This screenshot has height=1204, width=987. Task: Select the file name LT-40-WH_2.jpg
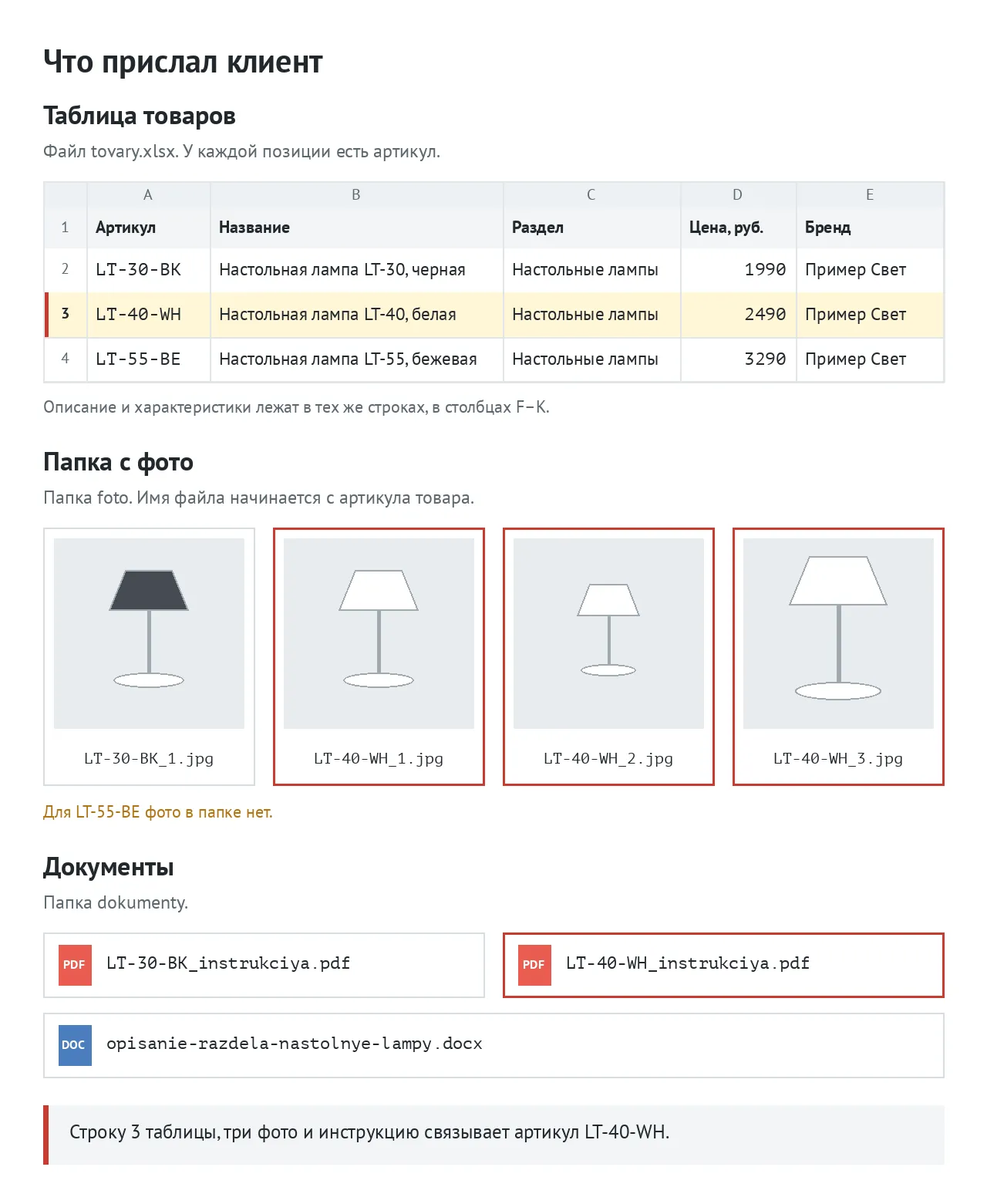(x=608, y=758)
